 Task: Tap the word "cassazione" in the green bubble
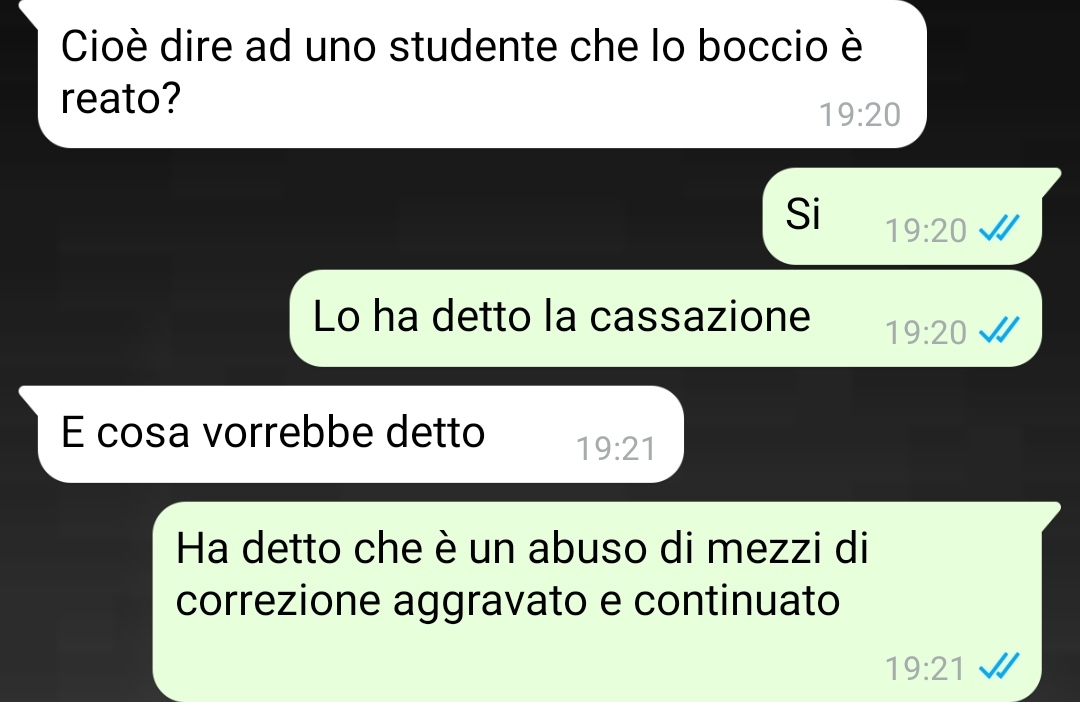pyautogui.click(x=700, y=316)
